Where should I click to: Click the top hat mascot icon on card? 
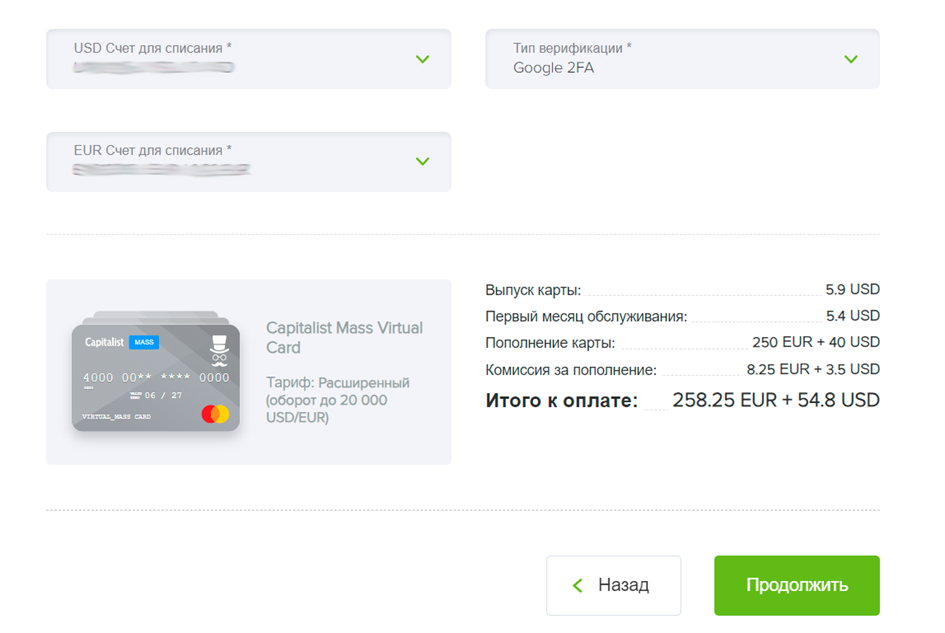pos(219,351)
